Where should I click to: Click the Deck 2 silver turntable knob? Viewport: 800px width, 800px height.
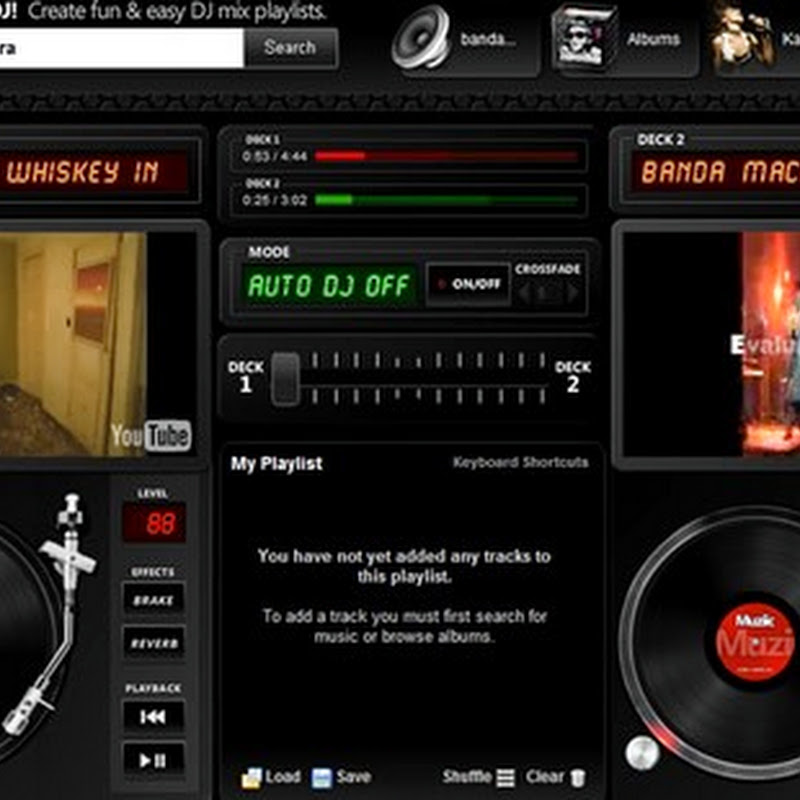click(x=642, y=752)
